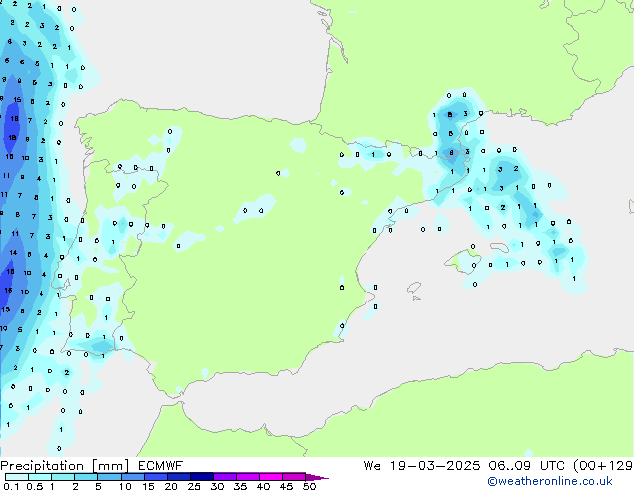Click the over-50 mm legend arrow tip
The width and height of the screenshot is (634, 490).
(x=317, y=477)
